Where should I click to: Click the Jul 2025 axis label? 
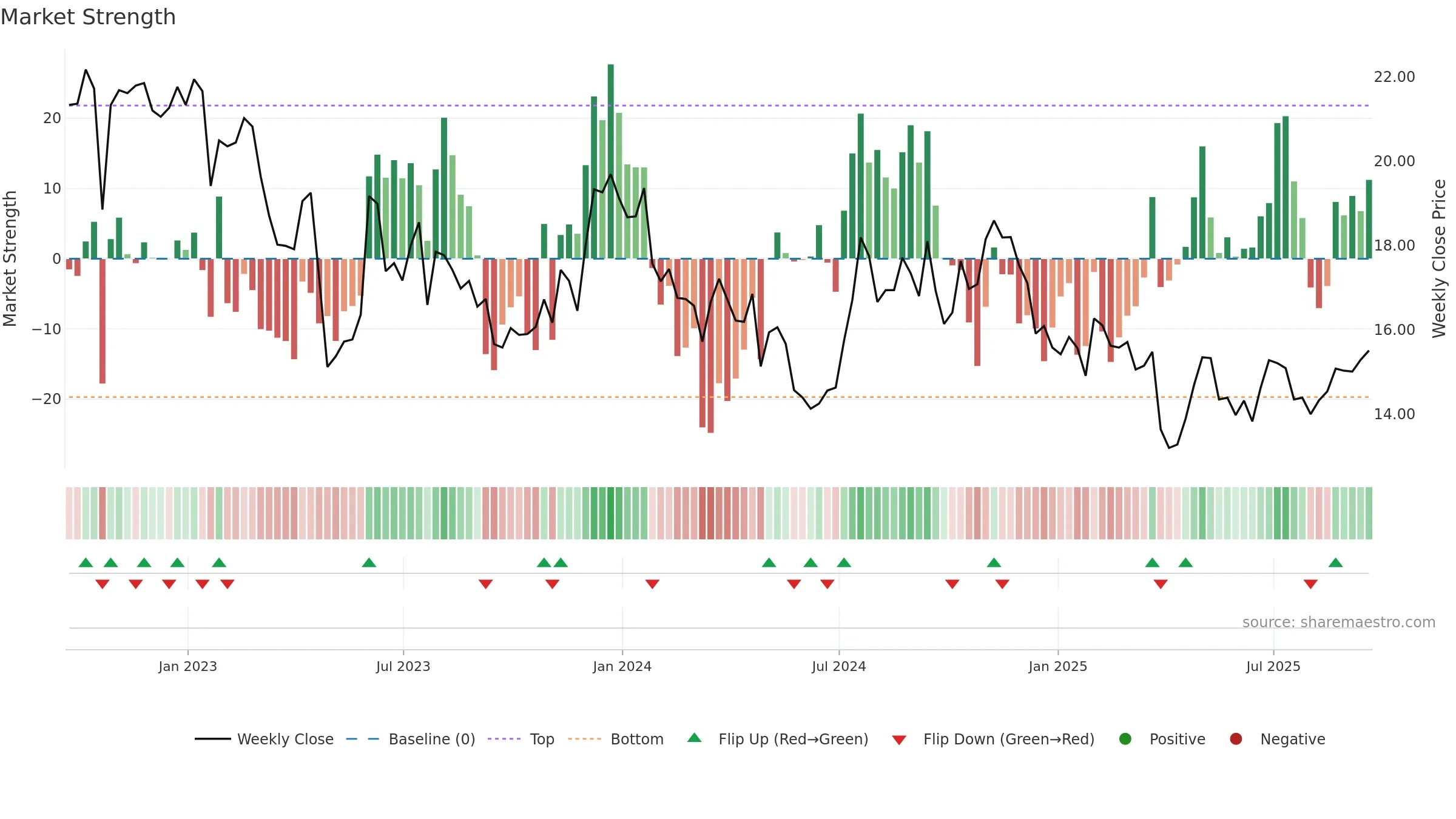click(x=1273, y=666)
